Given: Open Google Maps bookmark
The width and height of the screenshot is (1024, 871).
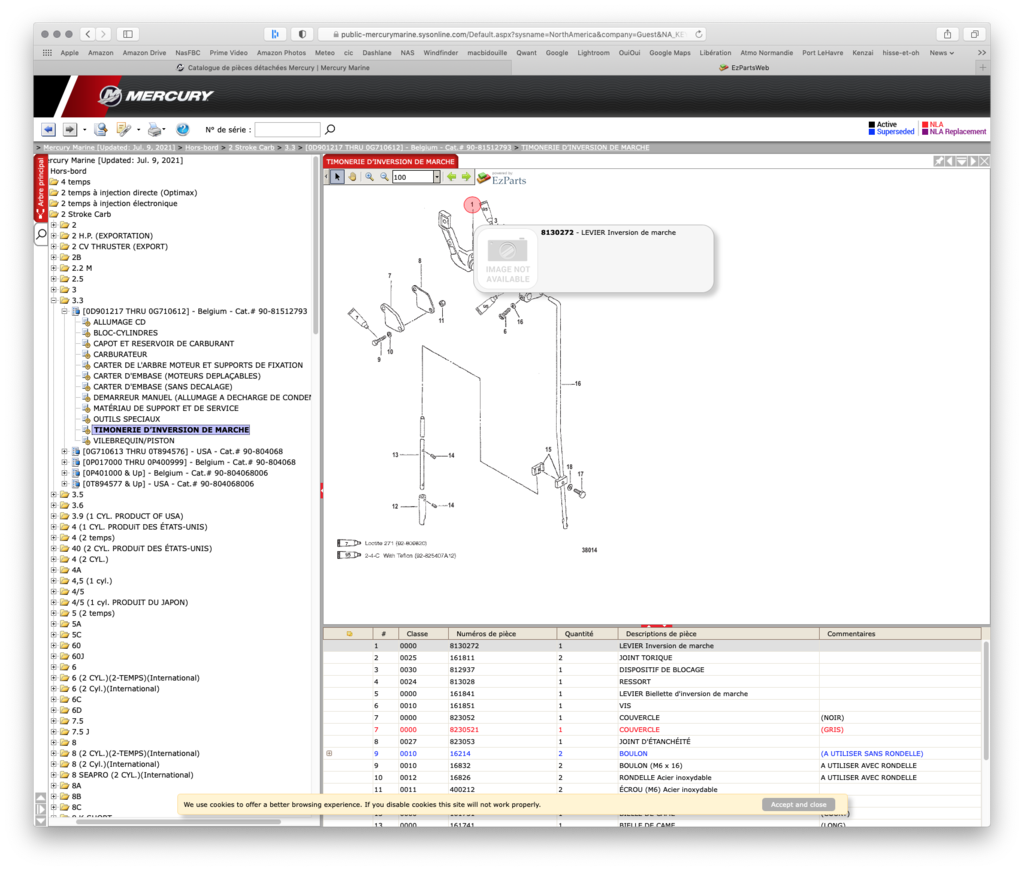Looking at the screenshot, I should tap(669, 53).
